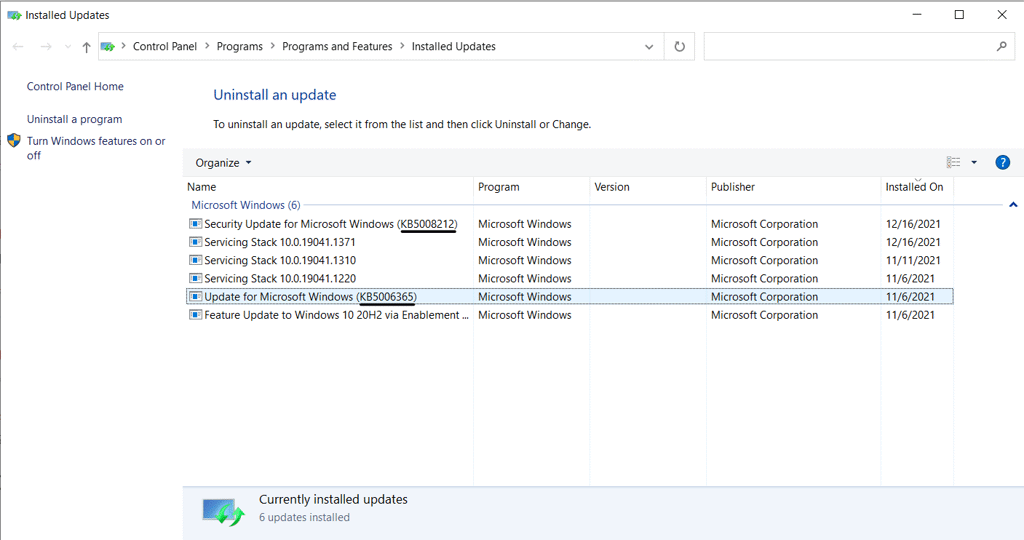The height and width of the screenshot is (540, 1024).
Task: Open recent locations dropdown arrow
Action: (68, 46)
